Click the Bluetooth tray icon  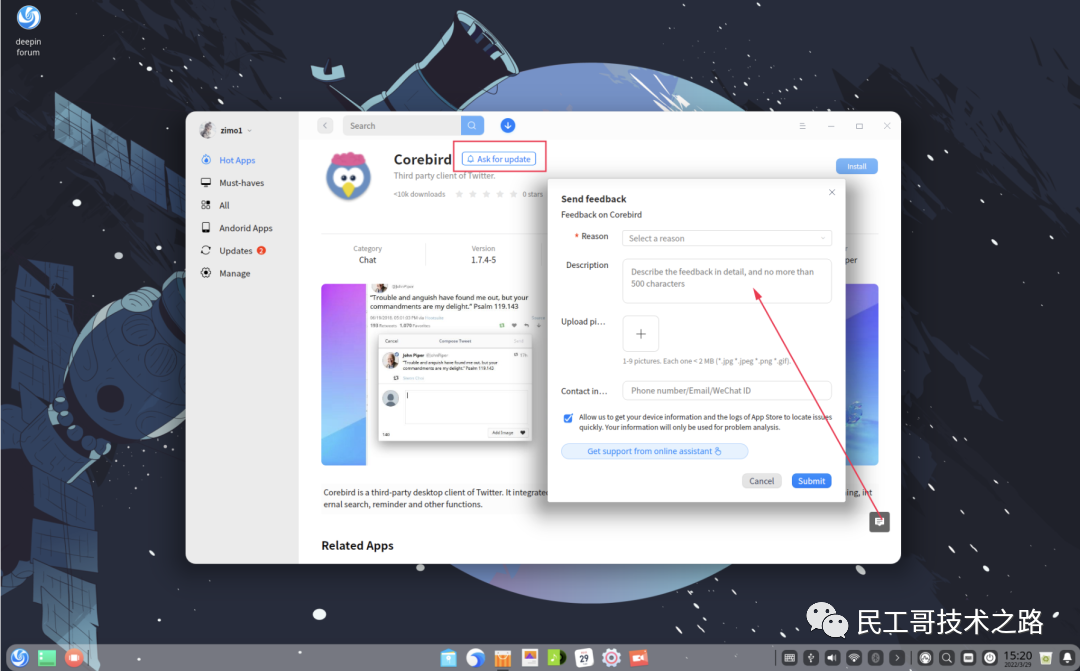pyautogui.click(x=875, y=658)
